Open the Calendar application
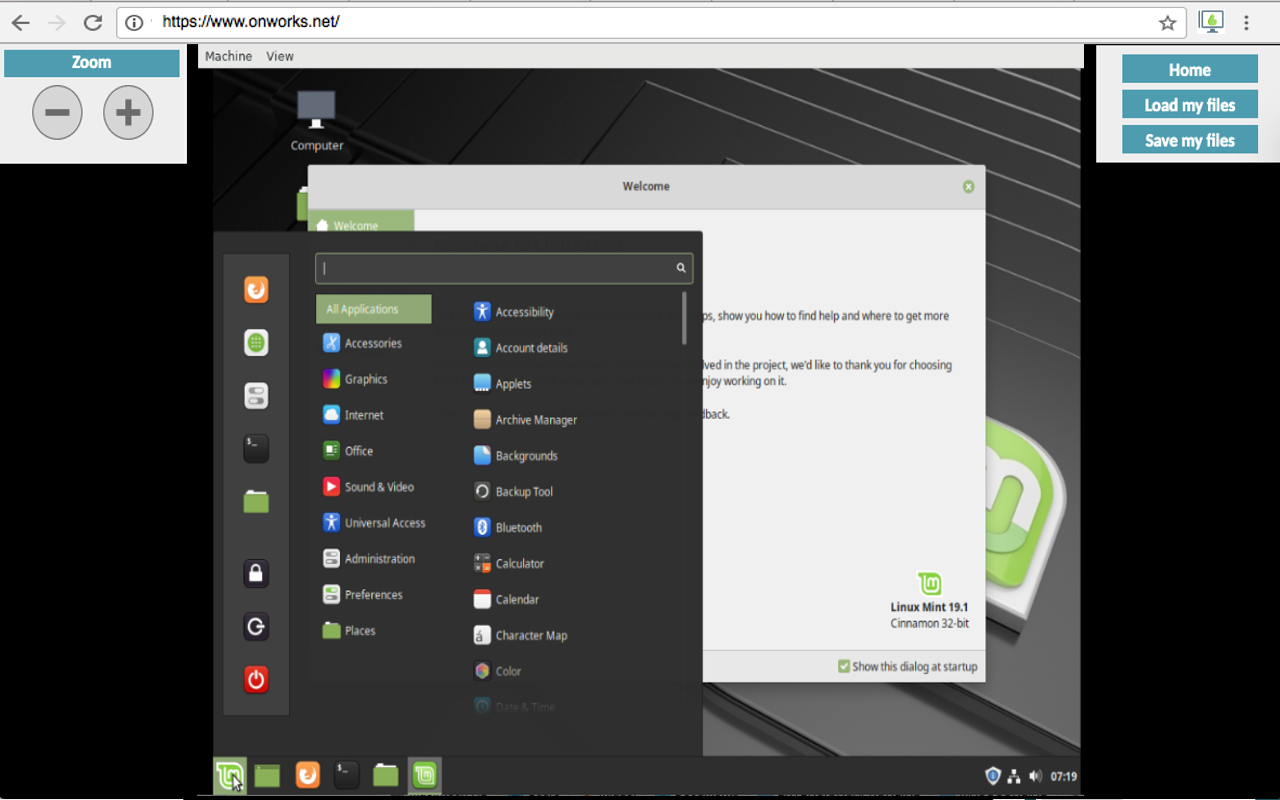The width and height of the screenshot is (1280, 800). [506, 600]
